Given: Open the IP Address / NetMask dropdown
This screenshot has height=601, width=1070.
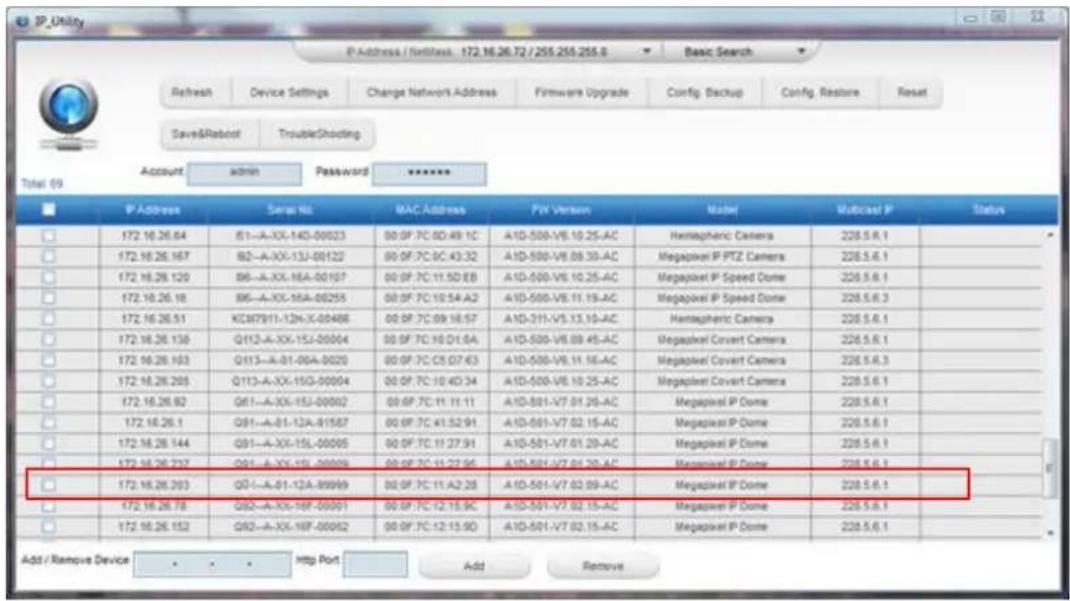Looking at the screenshot, I should (646, 51).
